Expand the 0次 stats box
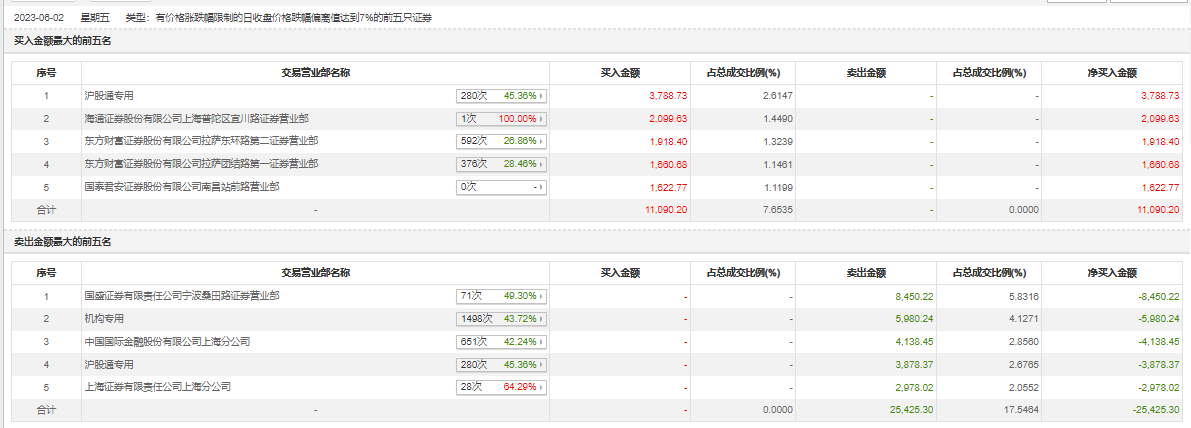This screenshot has width=1191, height=428. click(504, 188)
